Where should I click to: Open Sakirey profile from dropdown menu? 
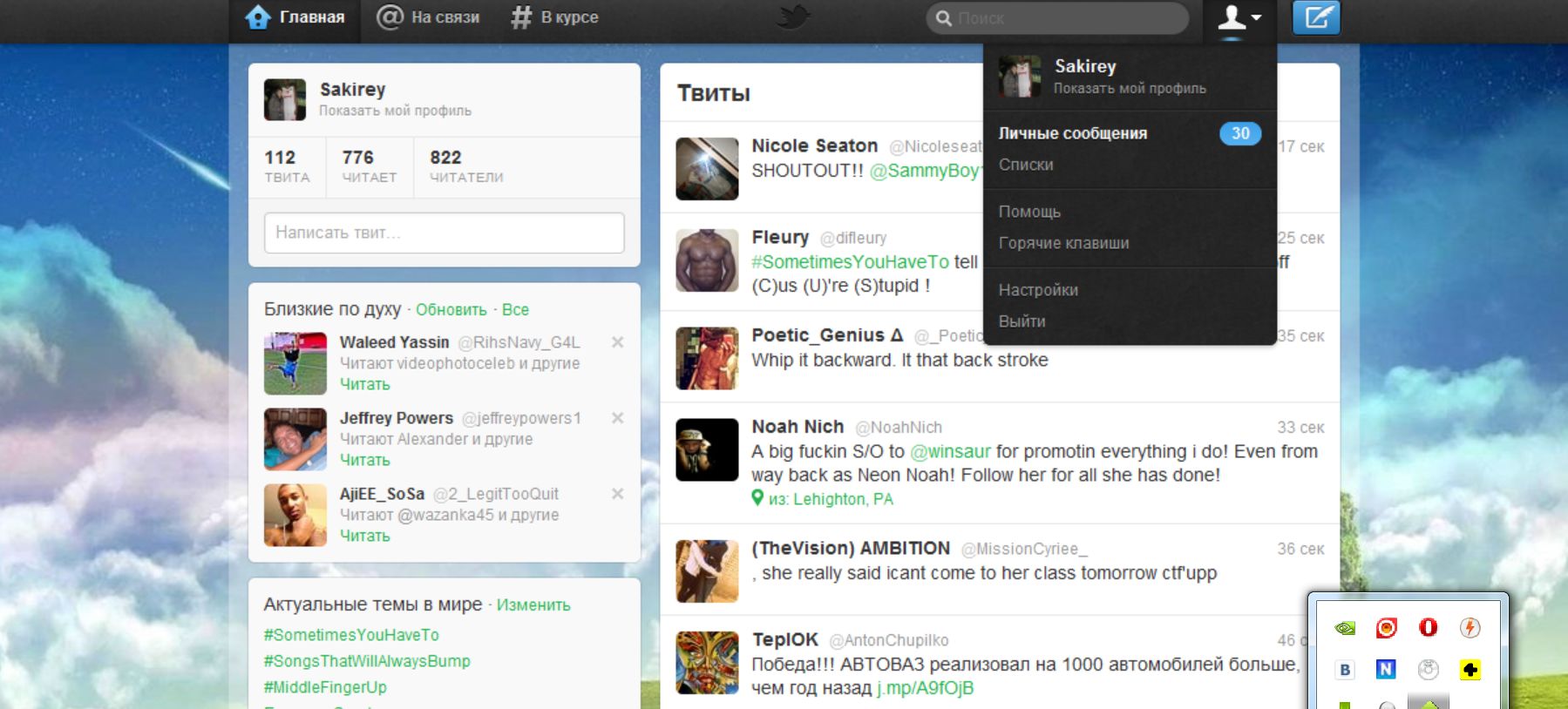click(x=1130, y=76)
